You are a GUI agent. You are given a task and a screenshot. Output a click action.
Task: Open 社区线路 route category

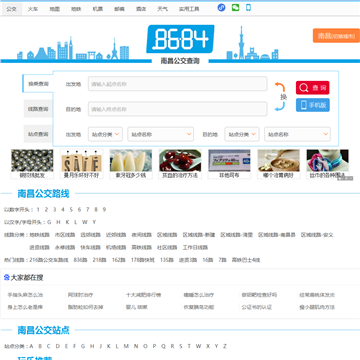coord(167,247)
